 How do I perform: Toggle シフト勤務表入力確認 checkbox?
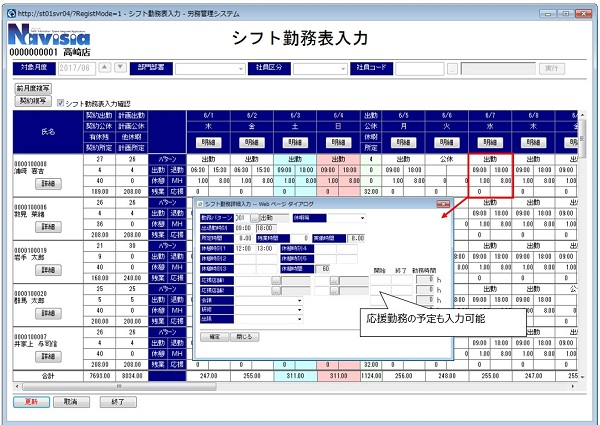coord(60,103)
